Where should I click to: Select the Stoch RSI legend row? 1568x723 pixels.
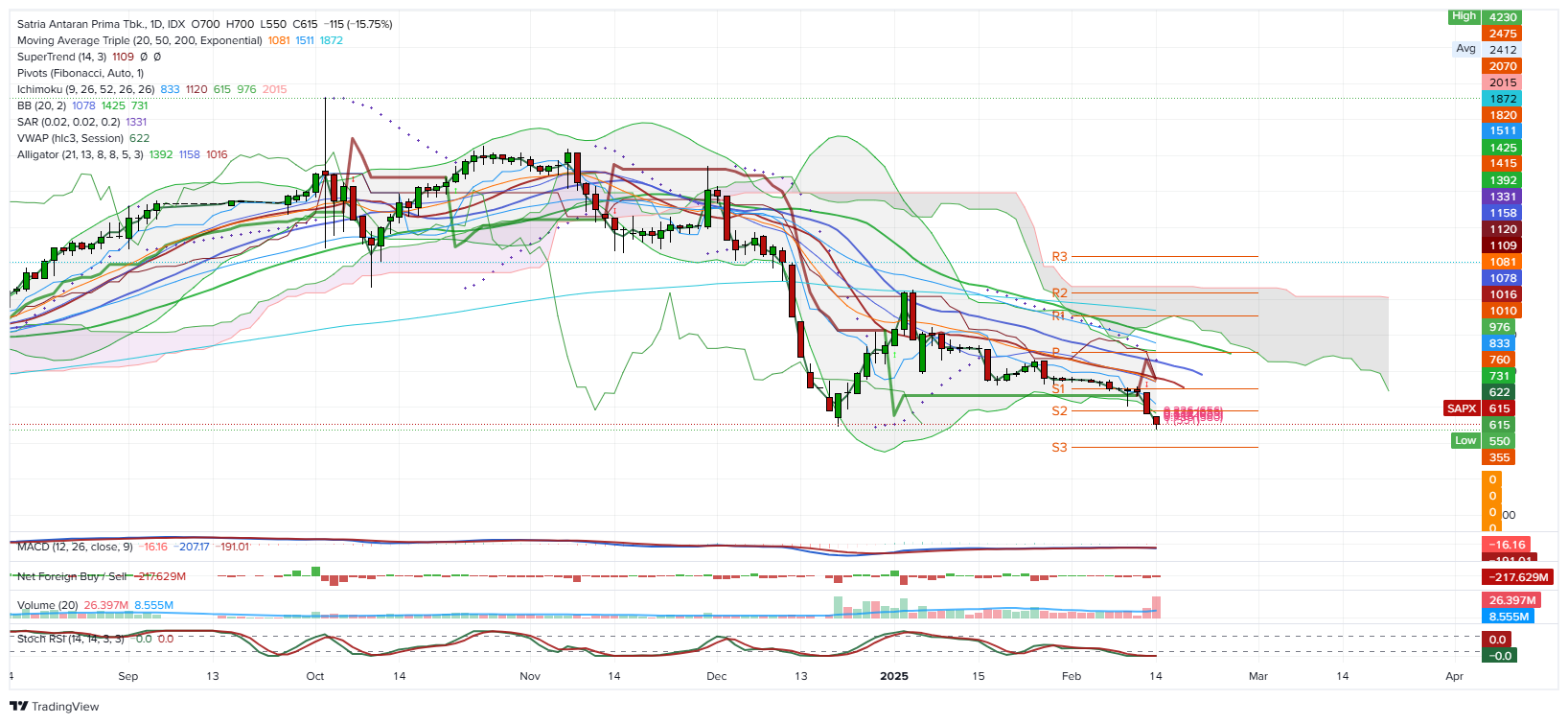[x=96, y=639]
